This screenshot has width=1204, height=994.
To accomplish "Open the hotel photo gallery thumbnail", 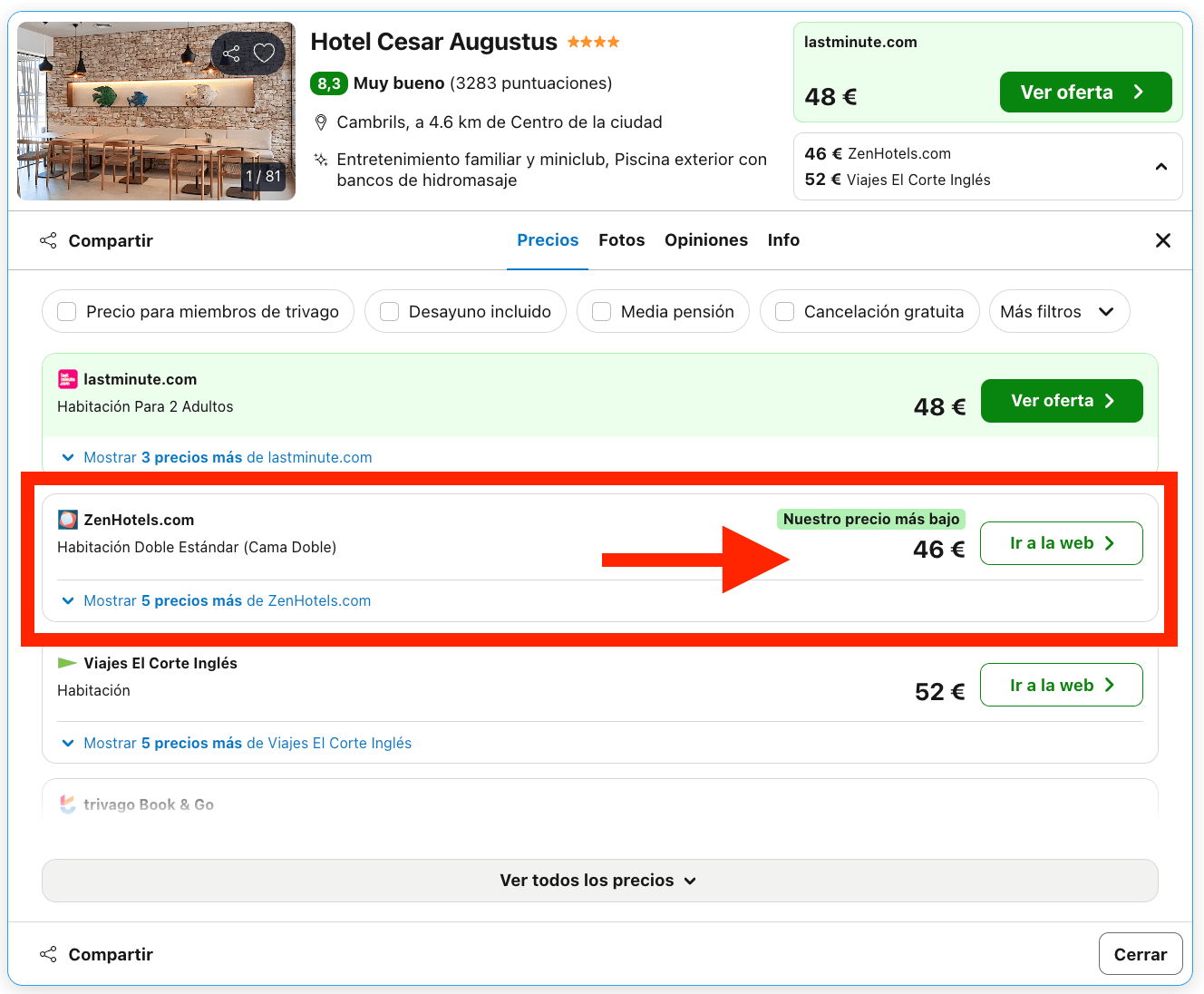I will pos(156,111).
